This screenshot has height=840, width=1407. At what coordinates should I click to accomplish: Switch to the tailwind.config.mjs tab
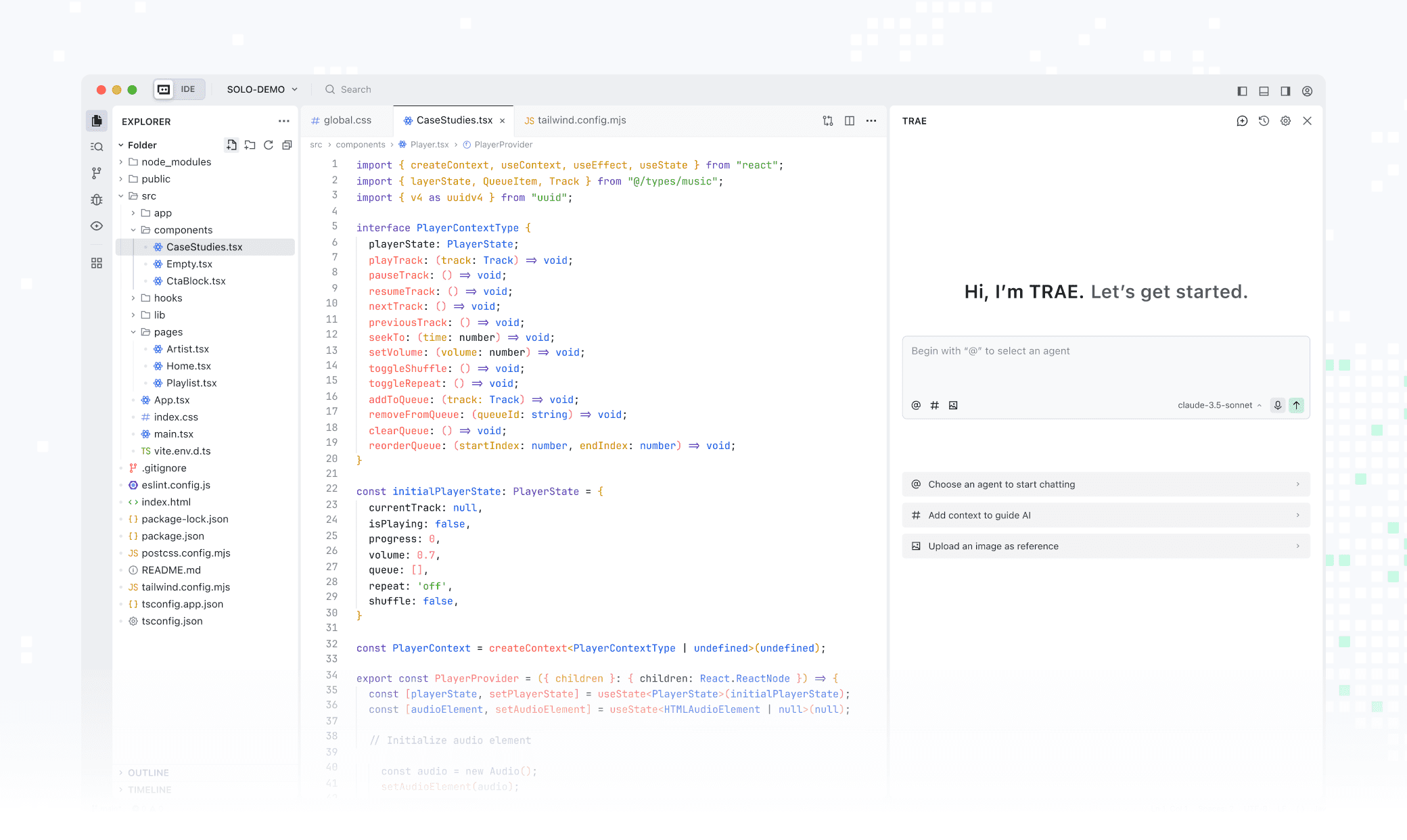[x=581, y=120]
